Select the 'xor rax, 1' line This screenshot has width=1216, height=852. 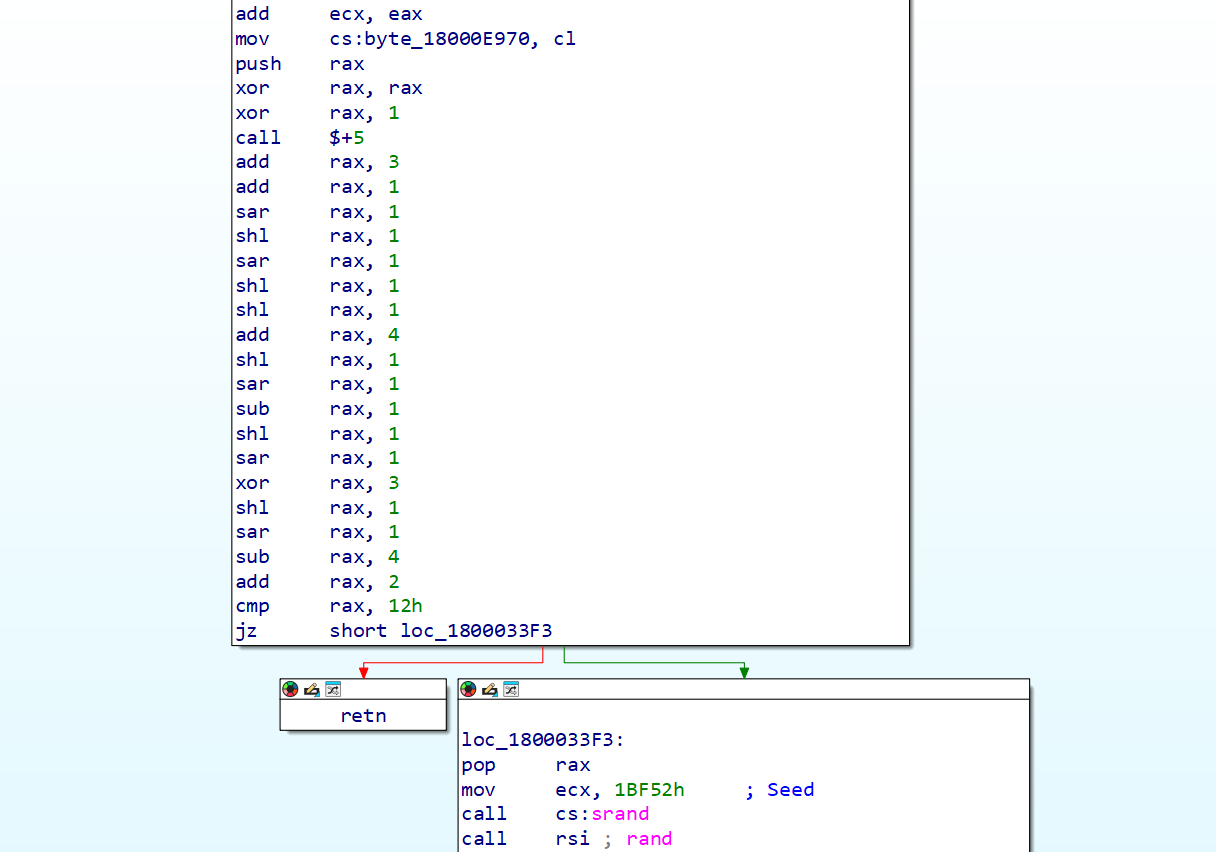point(317,113)
